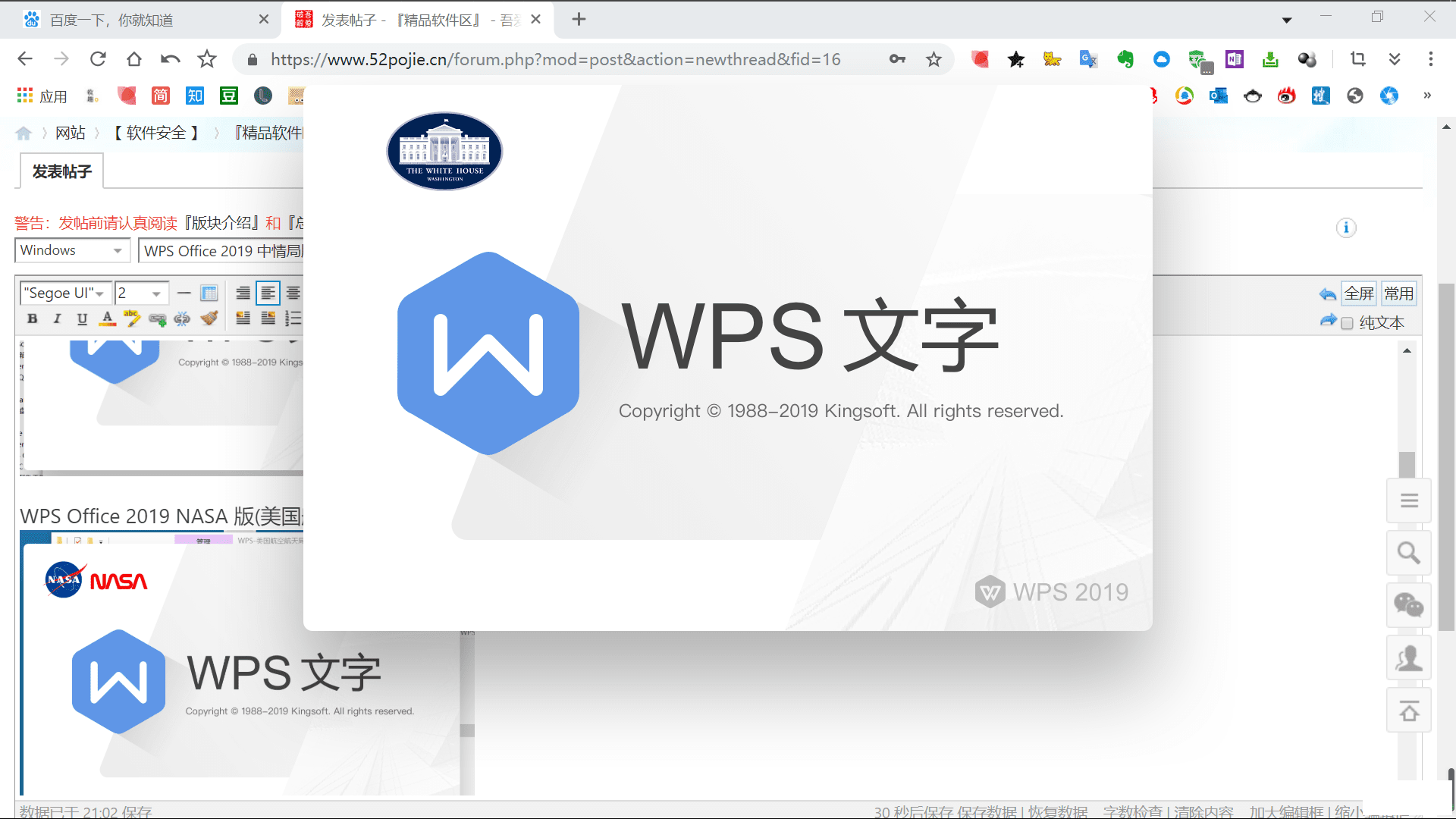
Task: Select the highlighted align-left button
Action: (268, 293)
